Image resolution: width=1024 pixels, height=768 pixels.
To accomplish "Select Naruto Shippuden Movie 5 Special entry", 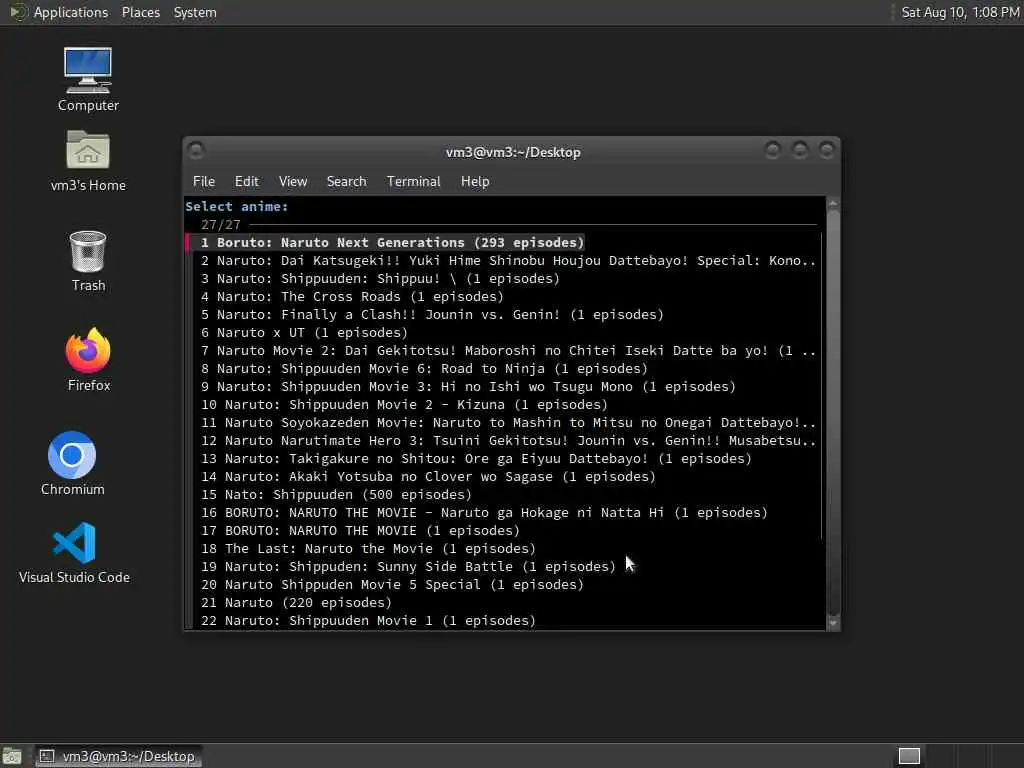I will [x=392, y=584].
